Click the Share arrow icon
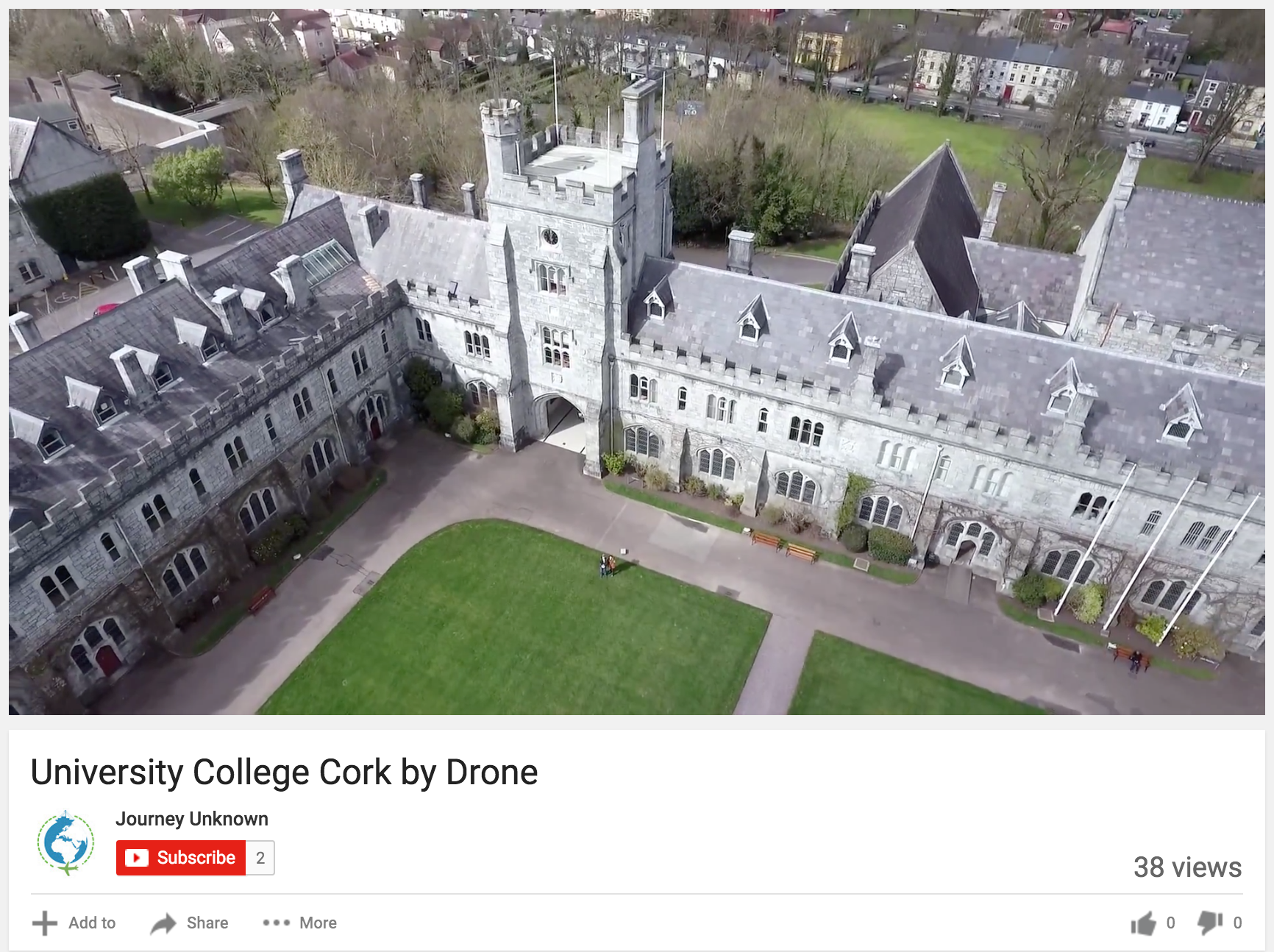The width and height of the screenshot is (1274, 952). point(163,923)
